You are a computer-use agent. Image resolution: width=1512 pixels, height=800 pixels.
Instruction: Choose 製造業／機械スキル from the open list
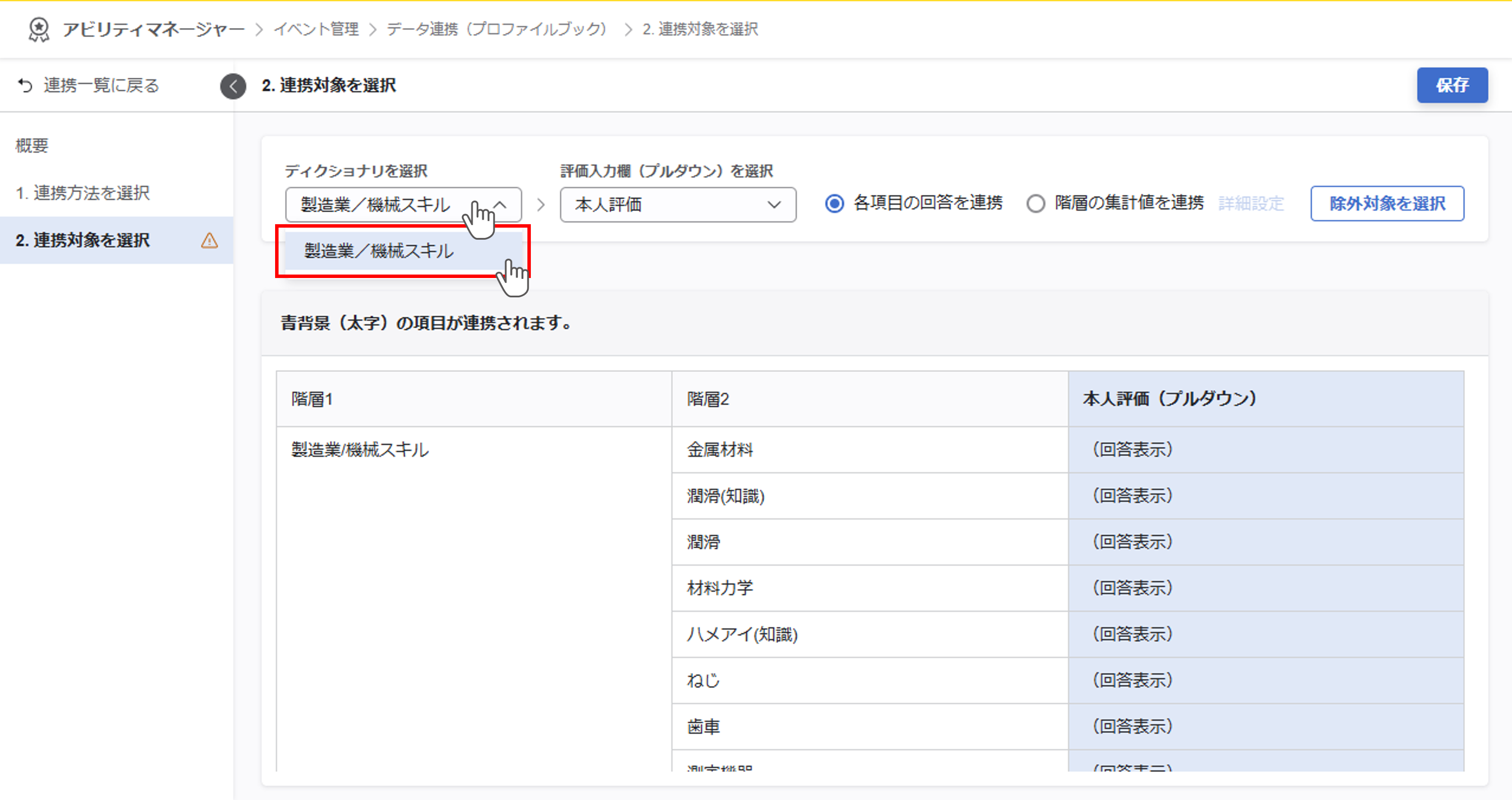pyautogui.click(x=379, y=251)
